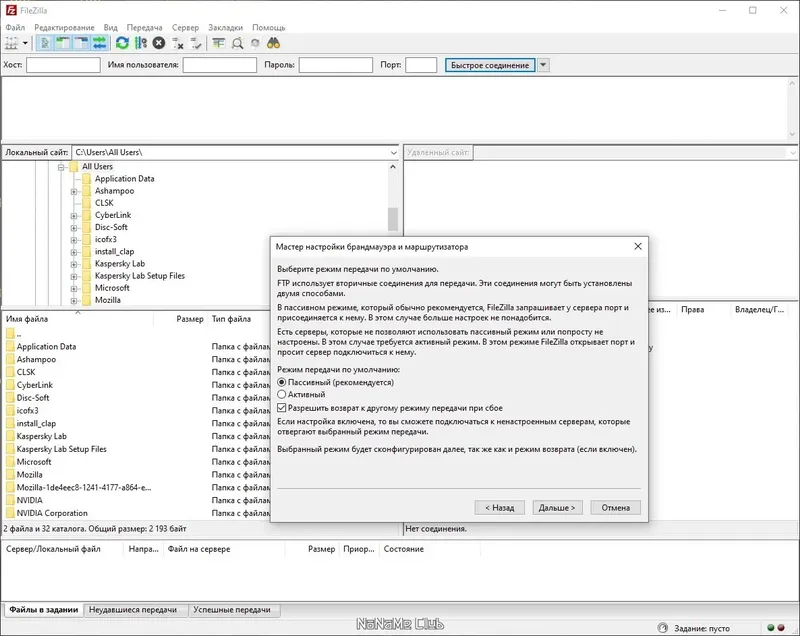Open the Site Manager icon

[x=11, y=43]
